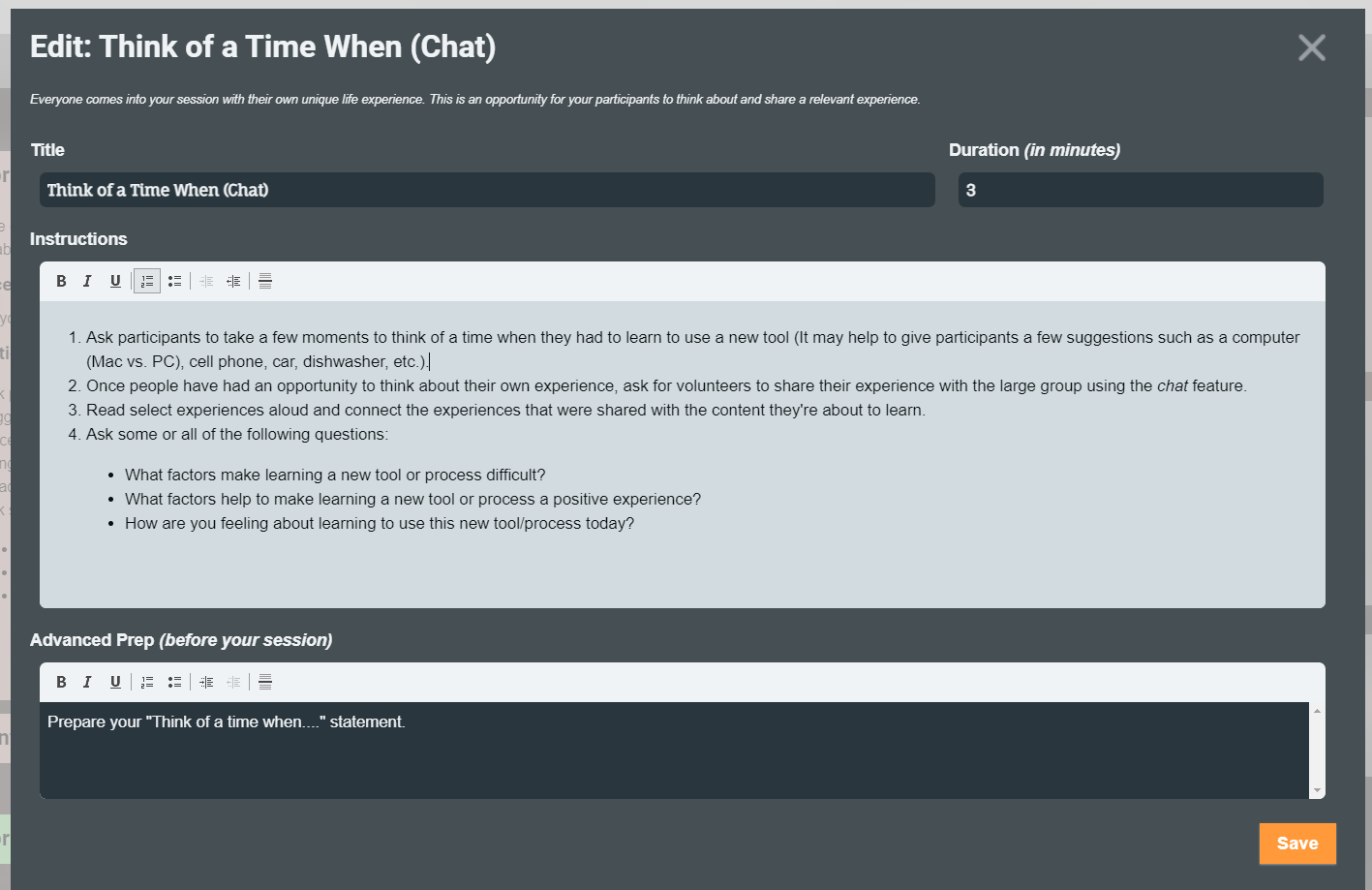Save the activity changes
The image size is (1372, 890).
1296,844
